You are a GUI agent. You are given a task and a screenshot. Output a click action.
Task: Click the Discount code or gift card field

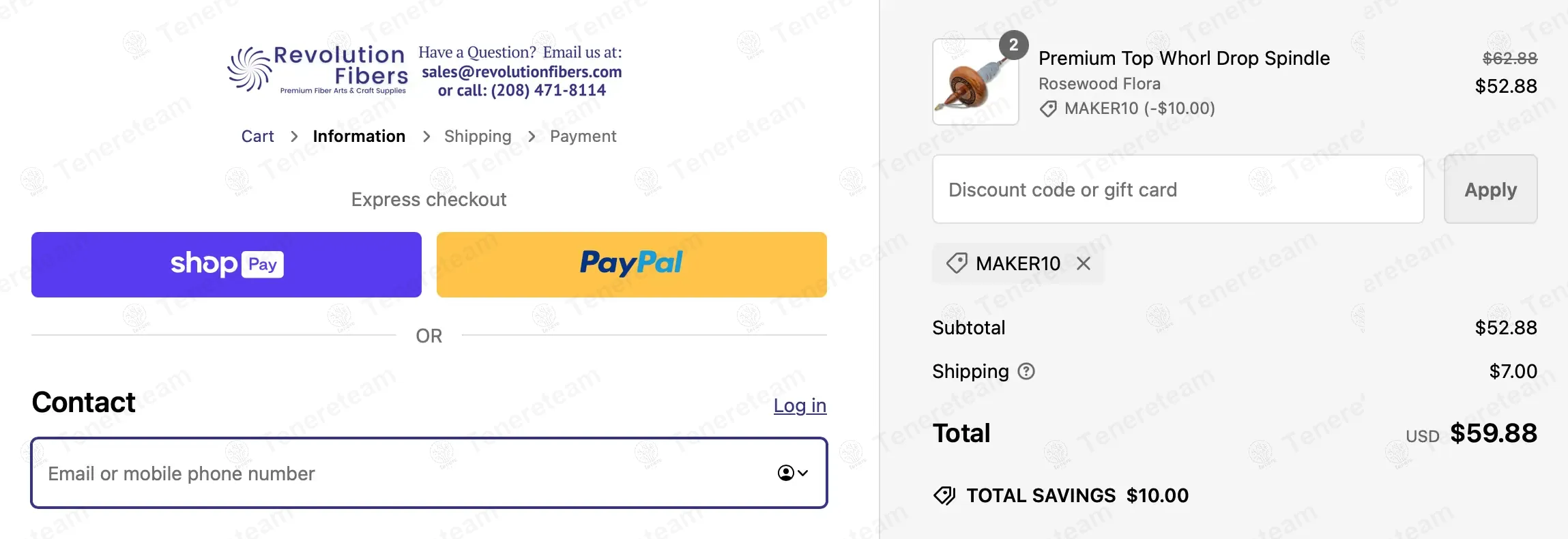pos(1178,189)
